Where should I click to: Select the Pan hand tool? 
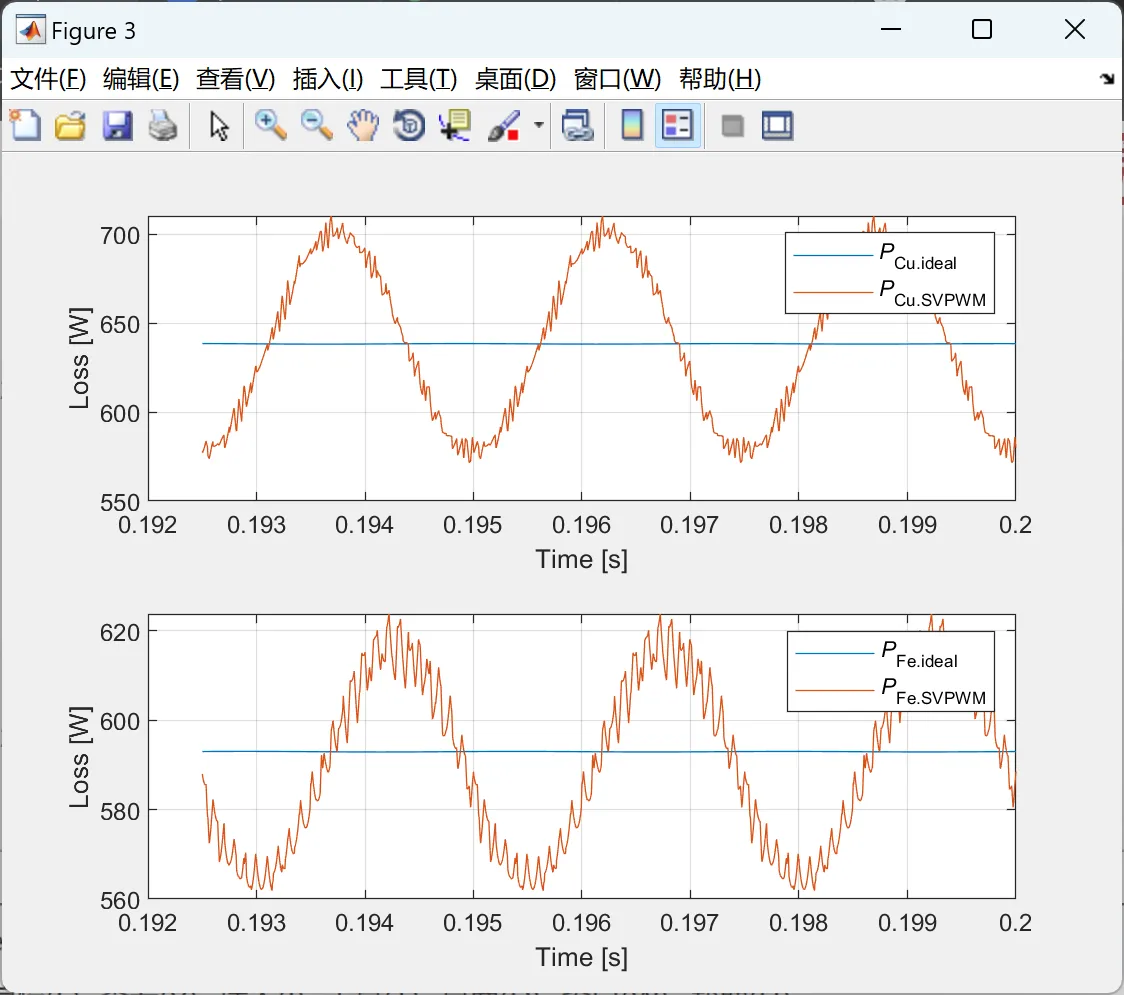coord(363,125)
